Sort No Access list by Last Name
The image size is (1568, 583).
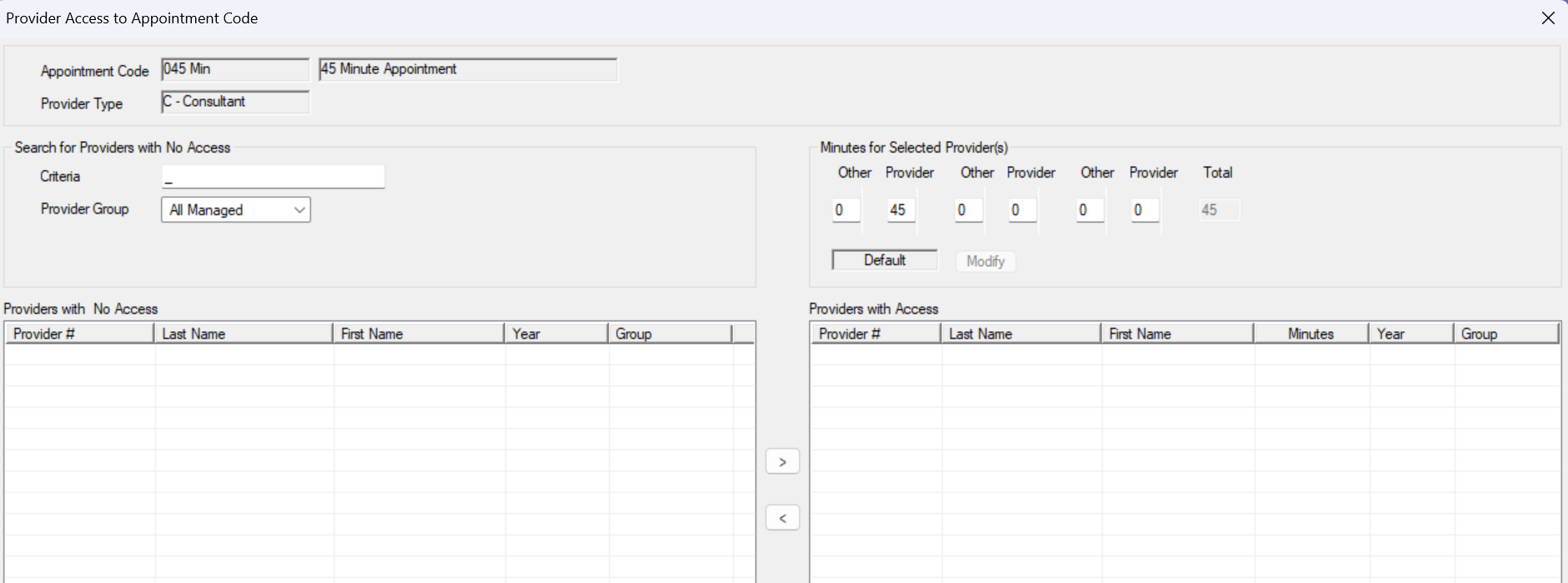pyautogui.click(x=243, y=334)
